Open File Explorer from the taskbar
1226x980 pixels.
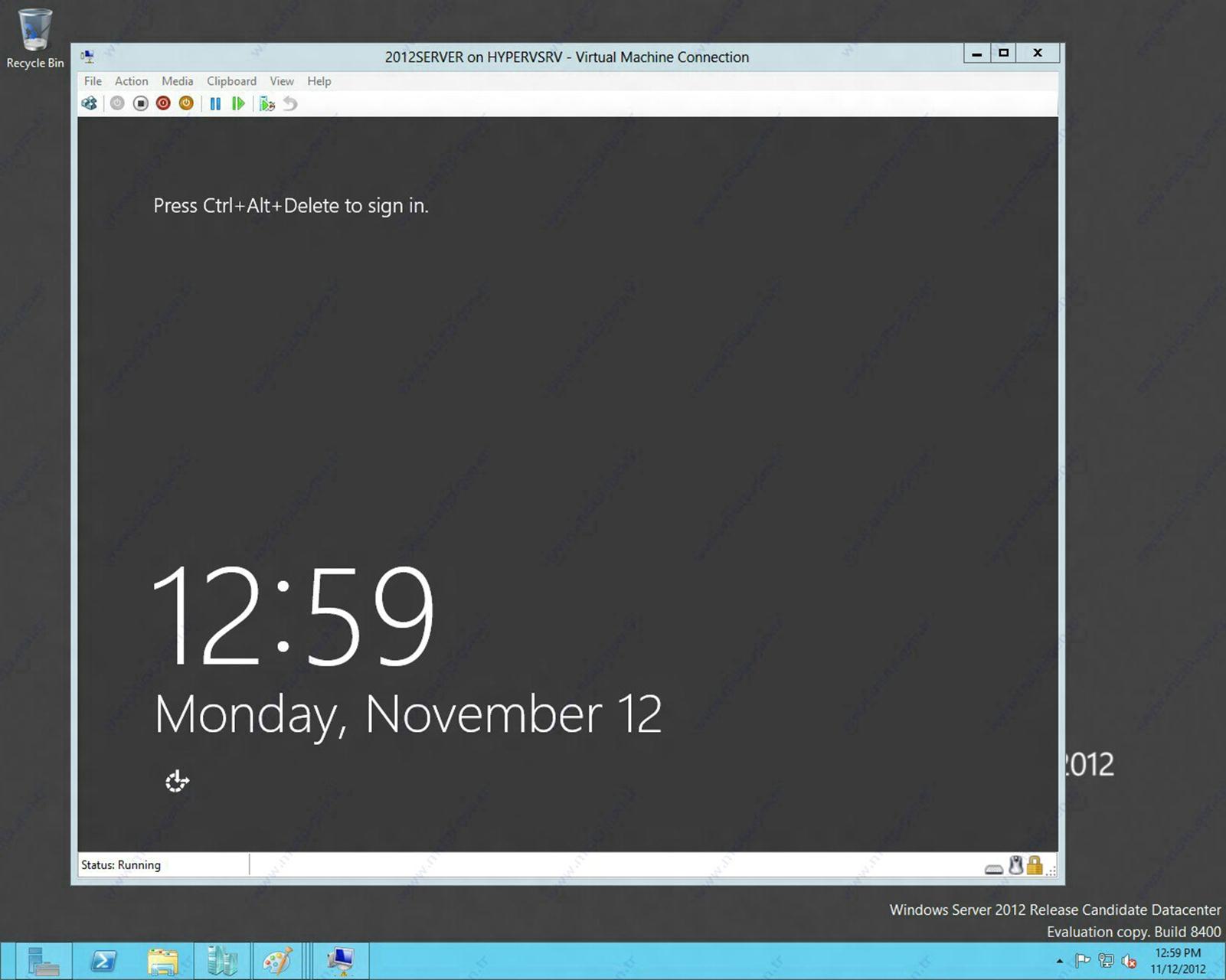(163, 961)
